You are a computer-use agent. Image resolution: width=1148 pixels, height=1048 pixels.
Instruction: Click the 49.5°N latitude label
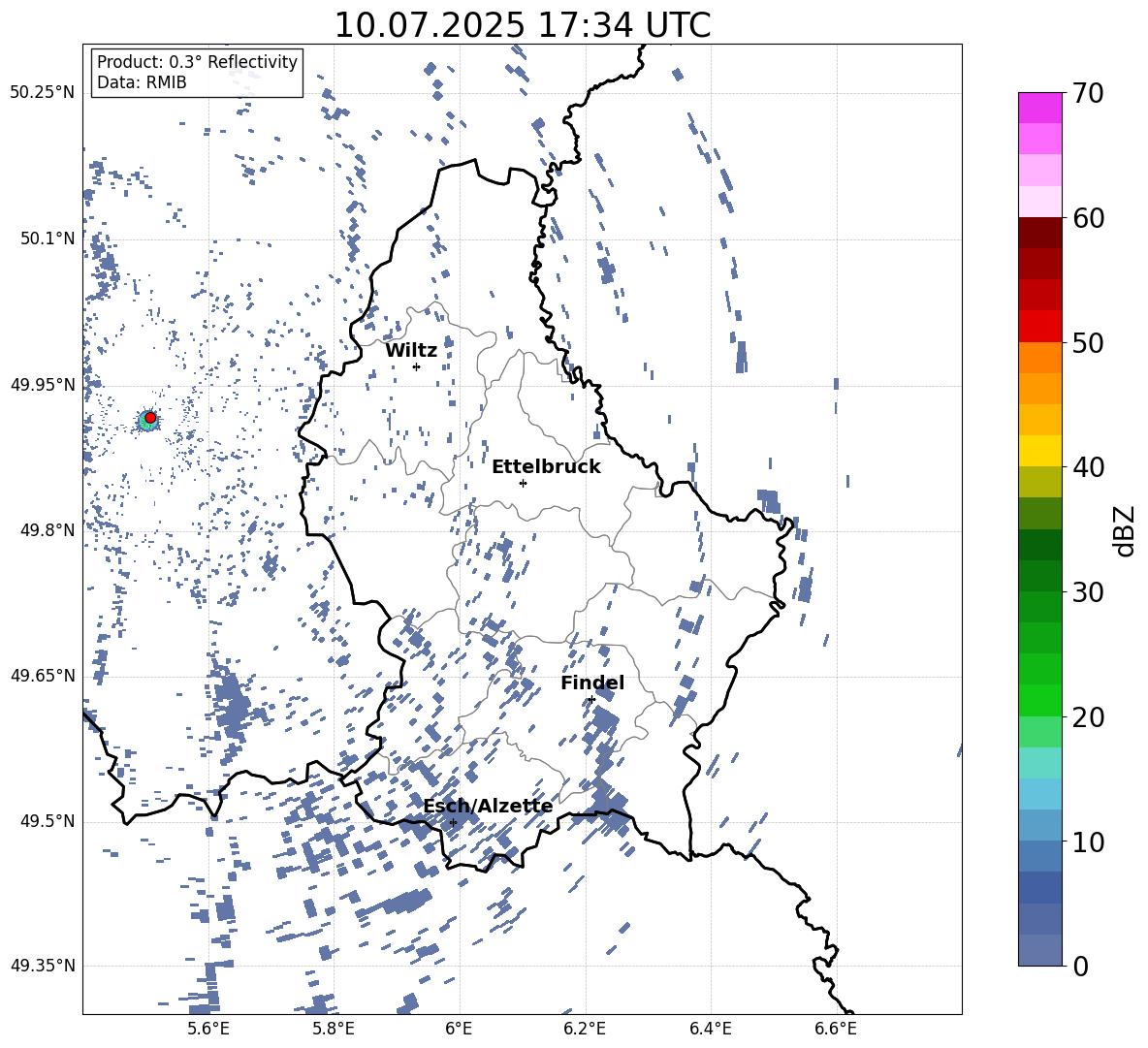coord(48,821)
